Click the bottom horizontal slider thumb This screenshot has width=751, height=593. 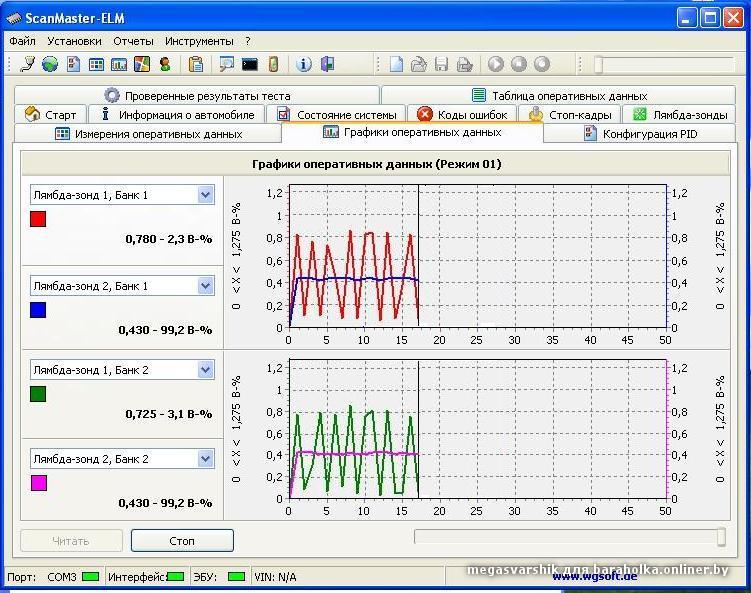(721, 537)
